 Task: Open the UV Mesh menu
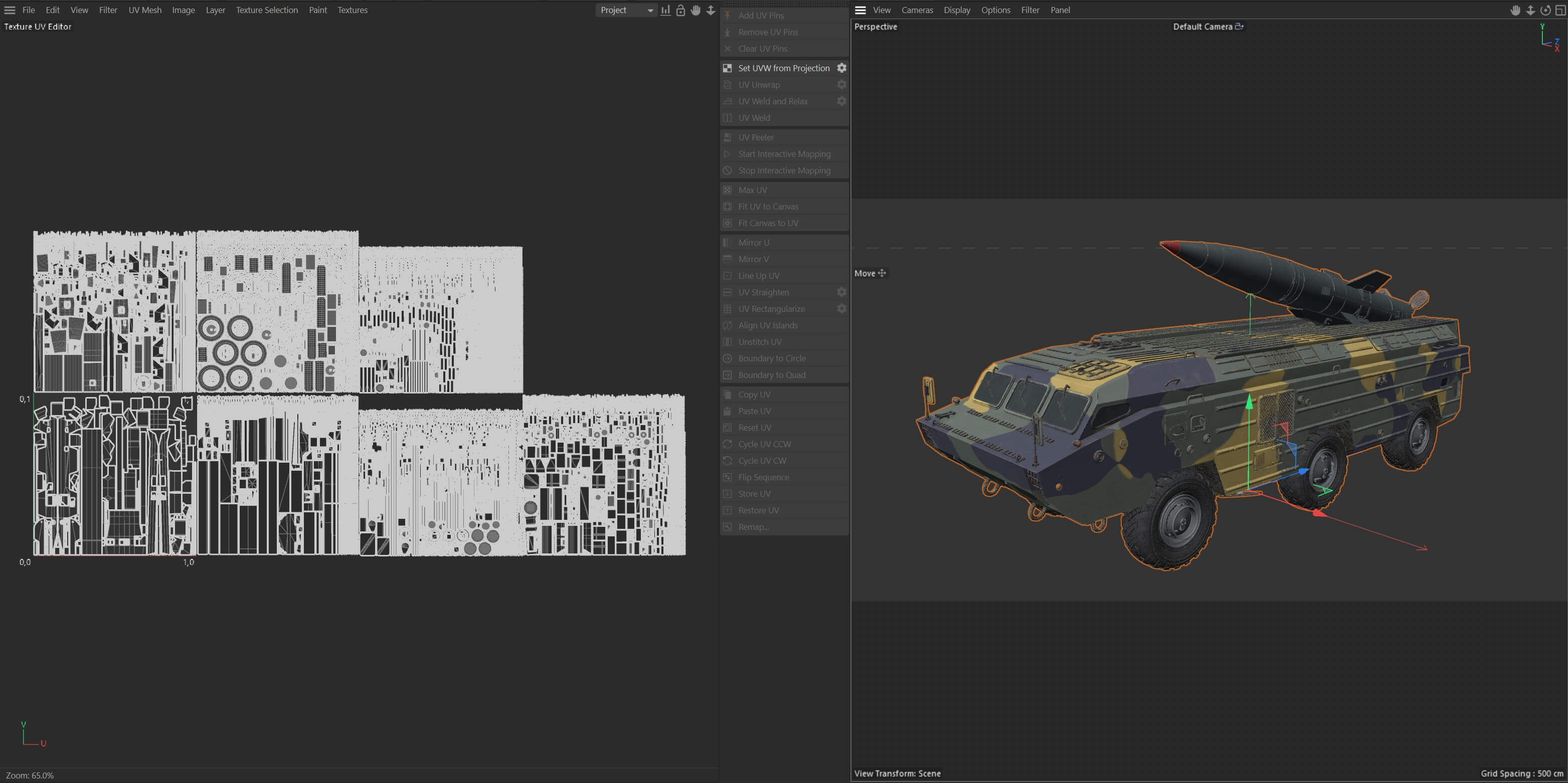(145, 11)
